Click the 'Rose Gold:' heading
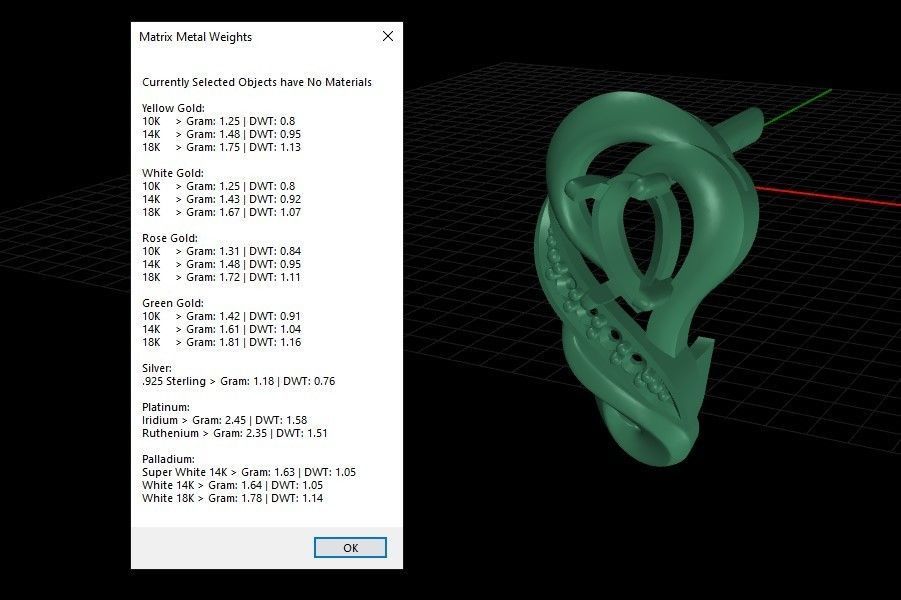901x600 pixels. coord(170,238)
